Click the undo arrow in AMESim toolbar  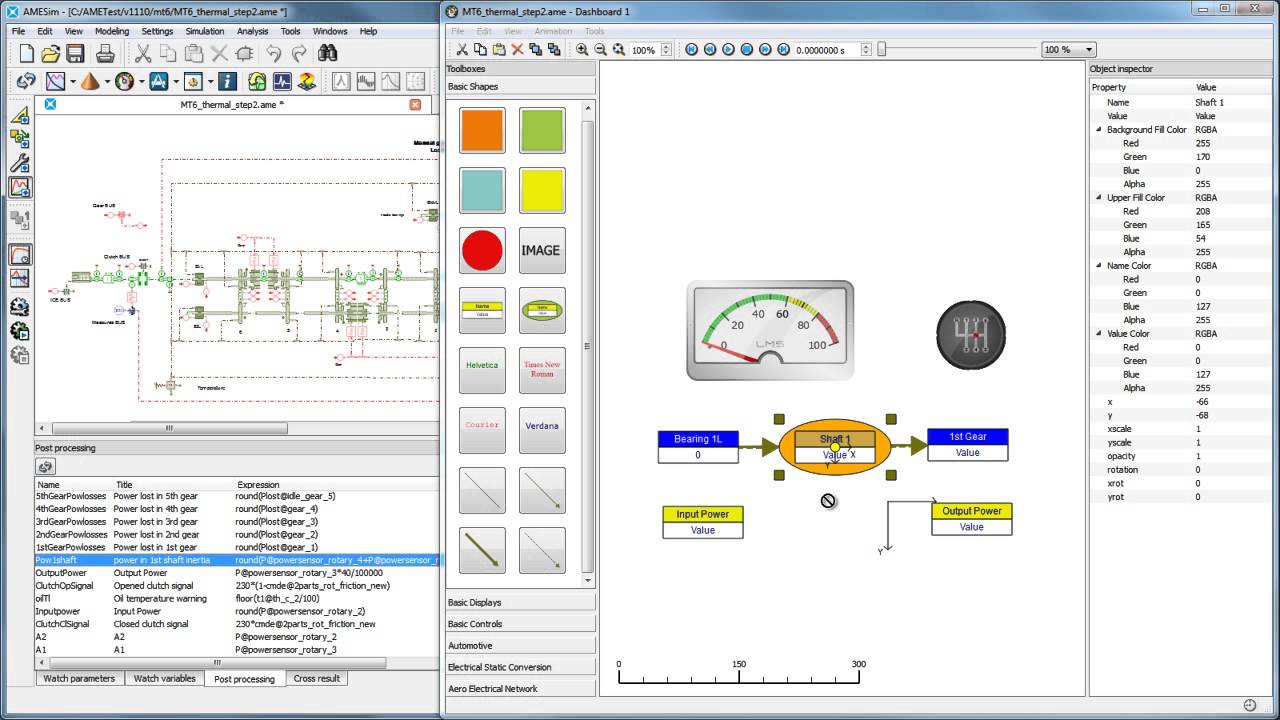click(273, 53)
